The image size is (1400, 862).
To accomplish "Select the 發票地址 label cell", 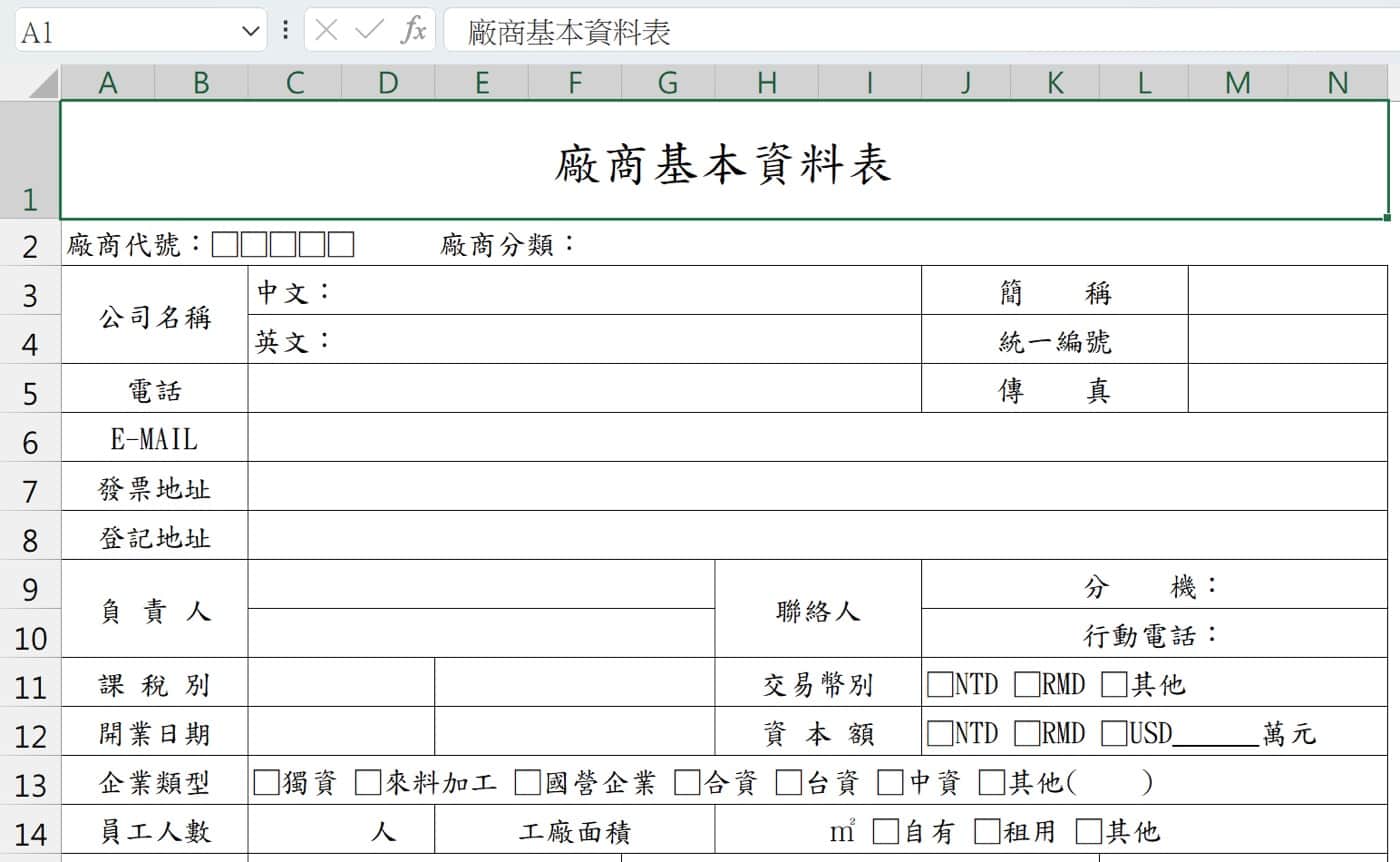I will tap(155, 487).
